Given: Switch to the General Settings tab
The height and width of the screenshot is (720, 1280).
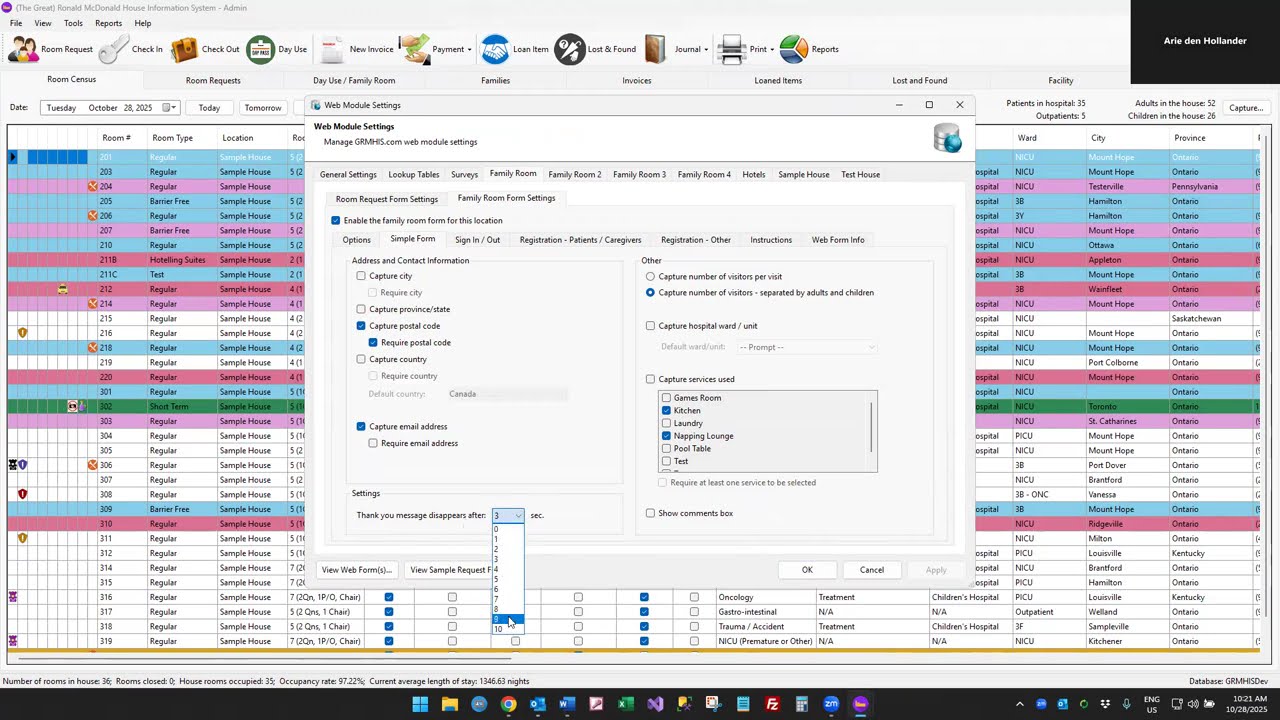Looking at the screenshot, I should [348, 174].
